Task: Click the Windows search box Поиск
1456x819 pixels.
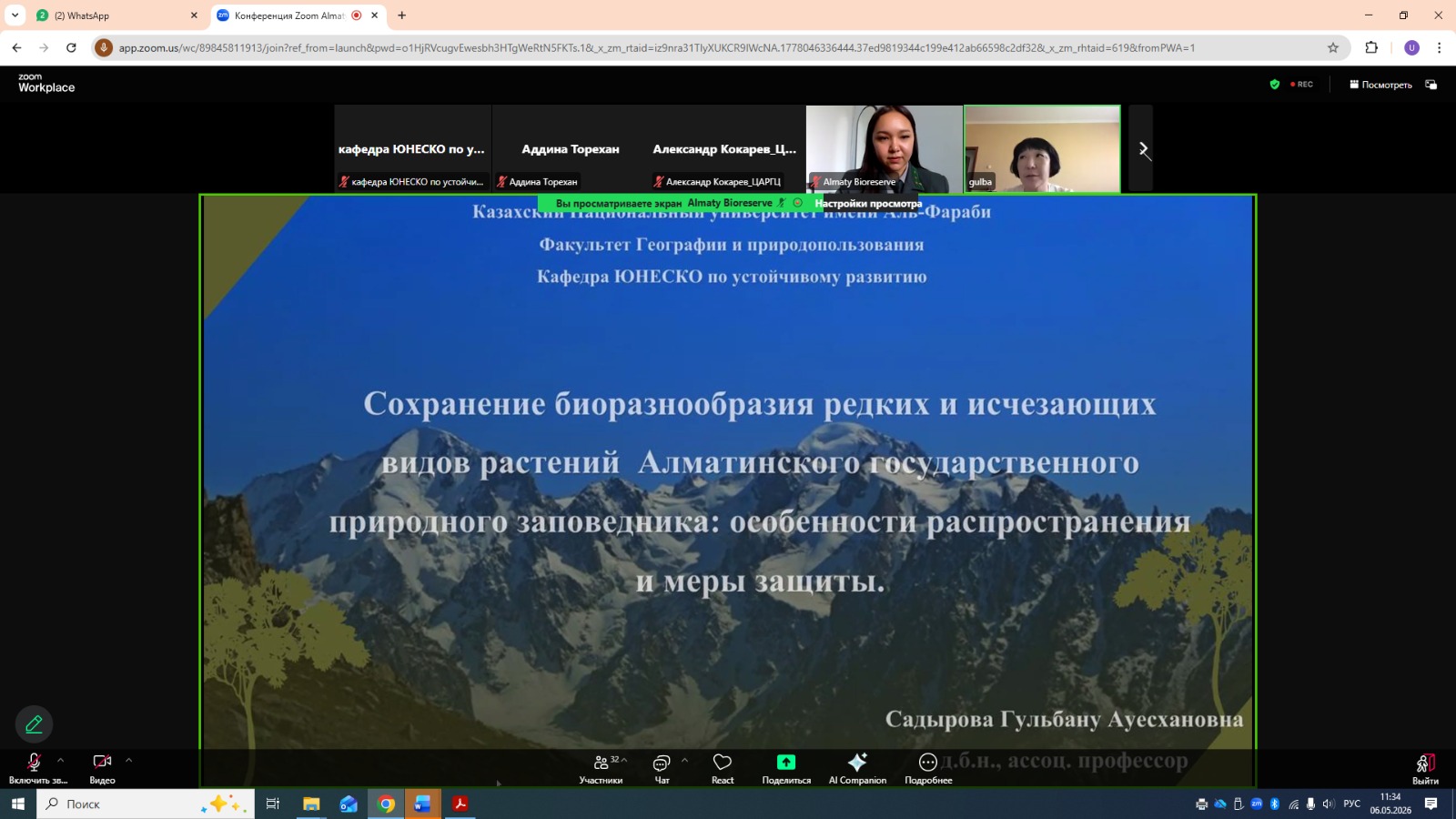Action: (146, 804)
